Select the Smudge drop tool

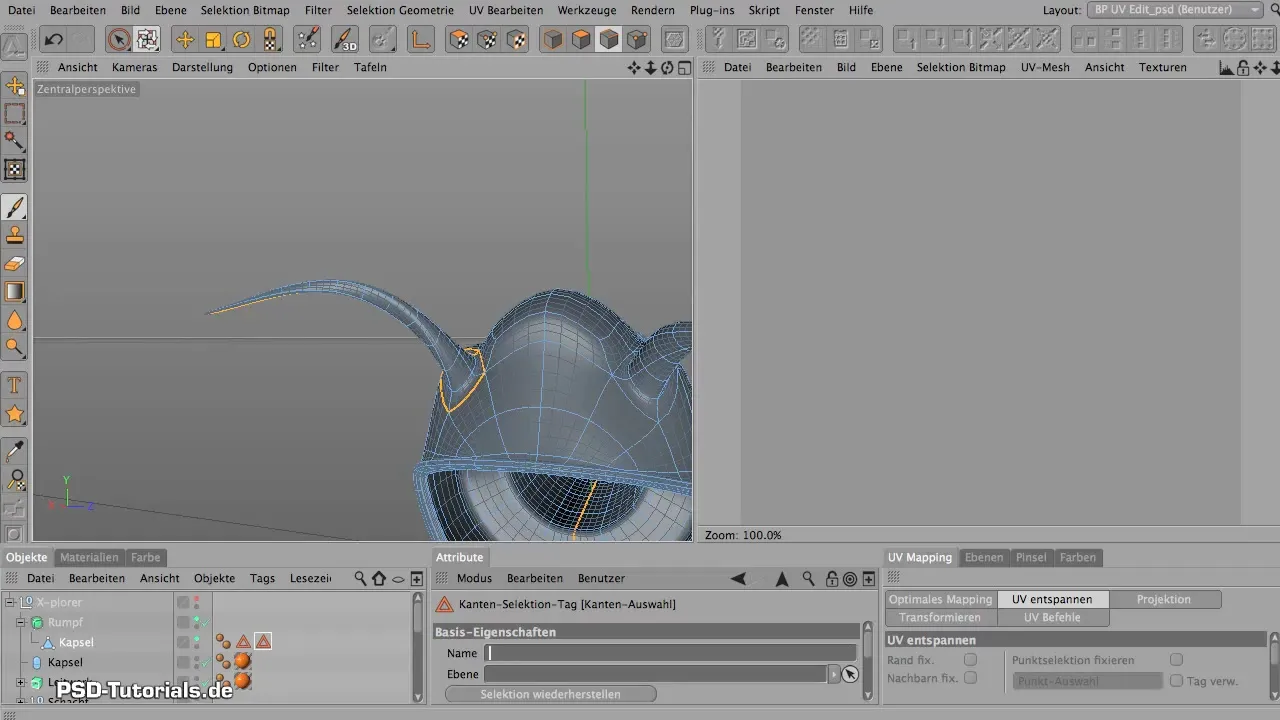click(x=15, y=320)
